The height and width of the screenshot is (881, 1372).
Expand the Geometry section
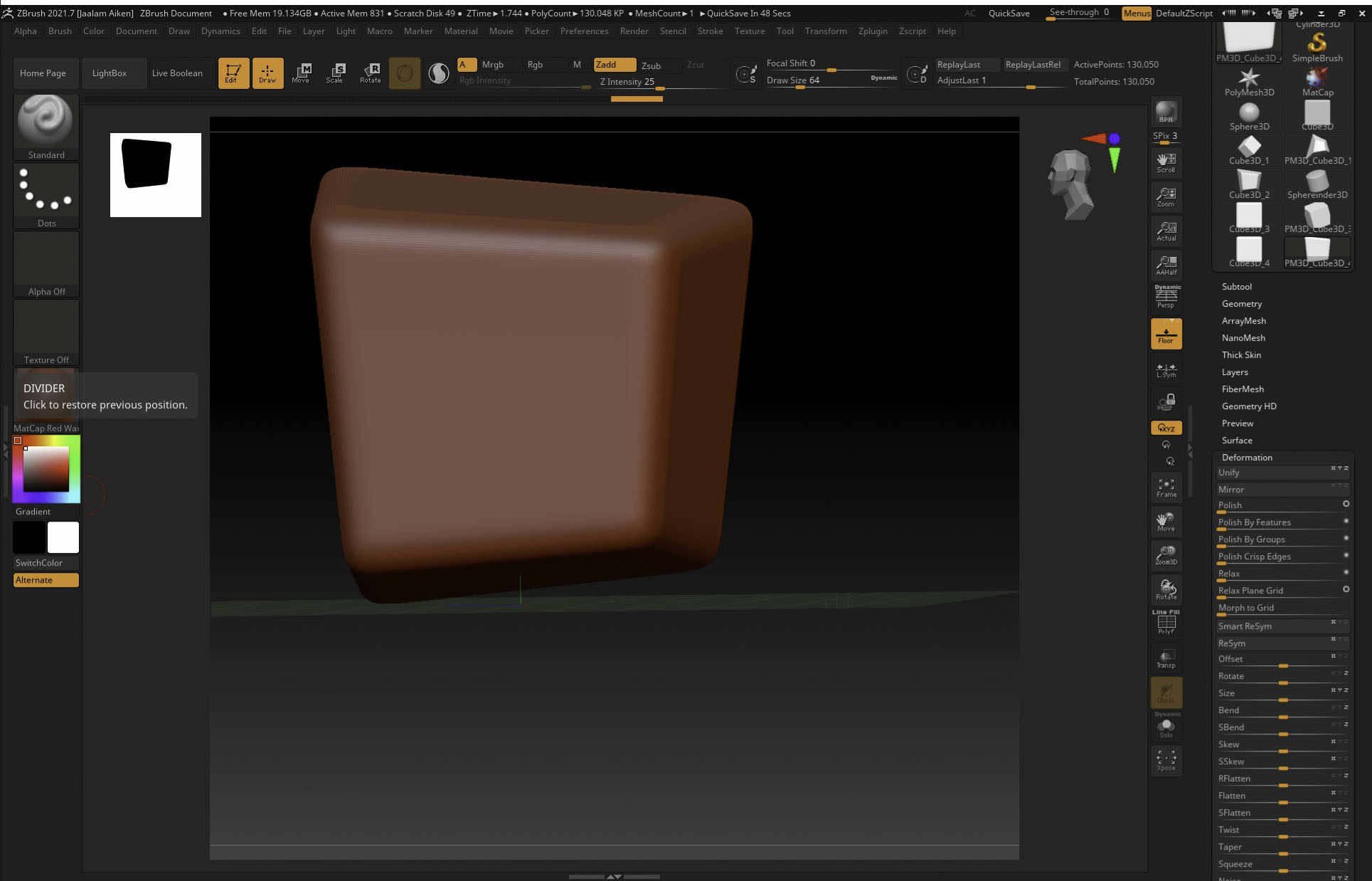pyautogui.click(x=1241, y=304)
